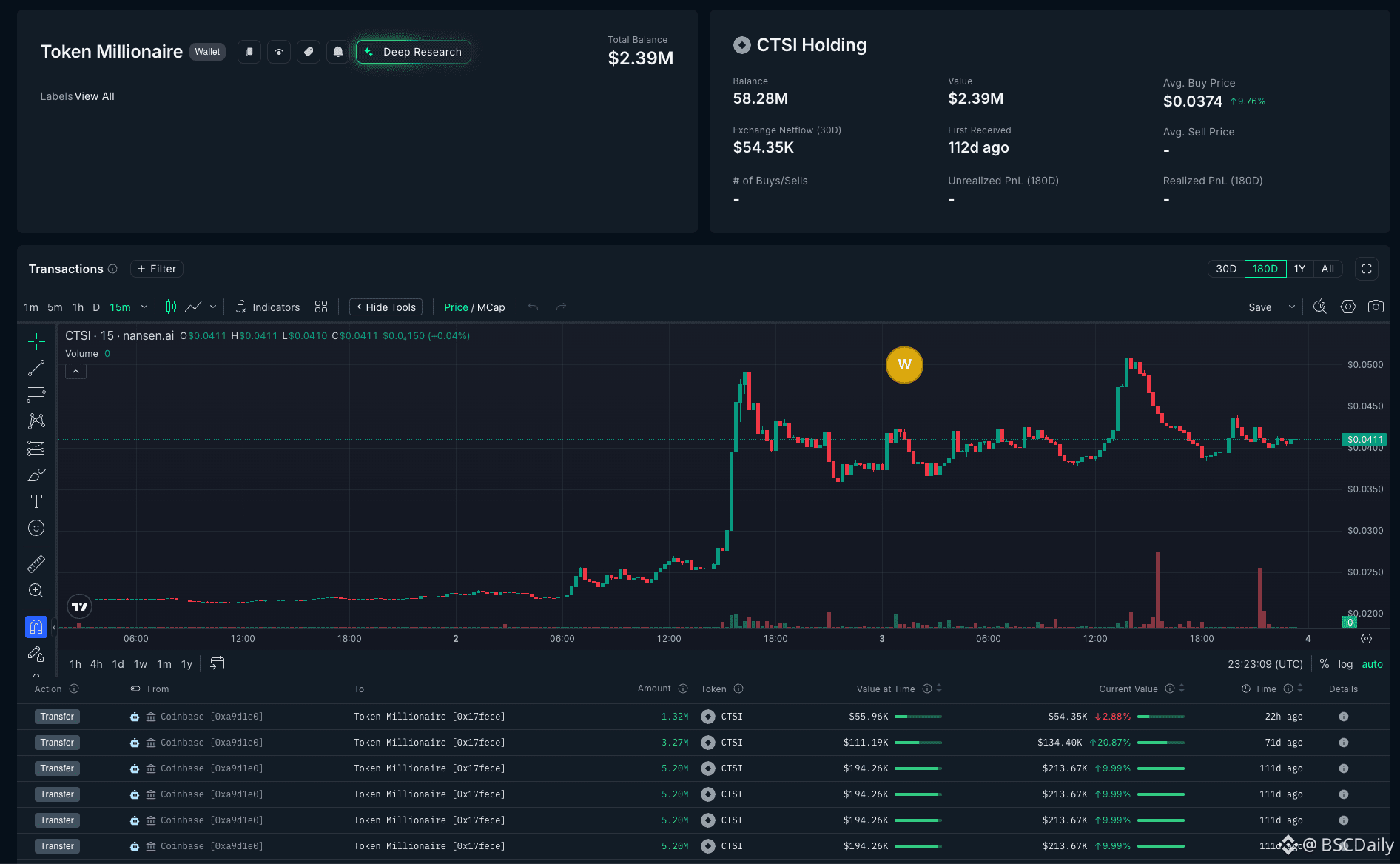
Task: Switch transactions range to 30D
Action: (1226, 269)
